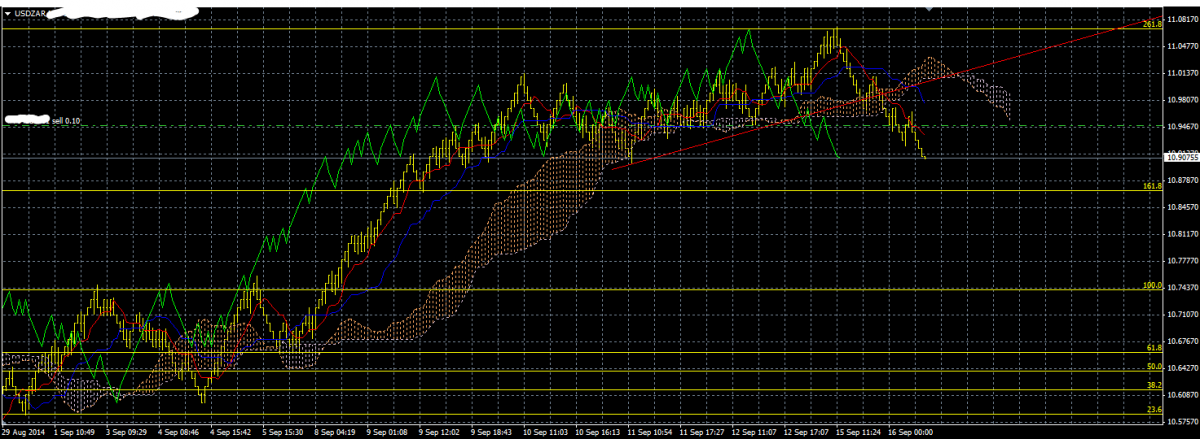
Task: Click the current price tag 10.90755
Action: [1181, 157]
